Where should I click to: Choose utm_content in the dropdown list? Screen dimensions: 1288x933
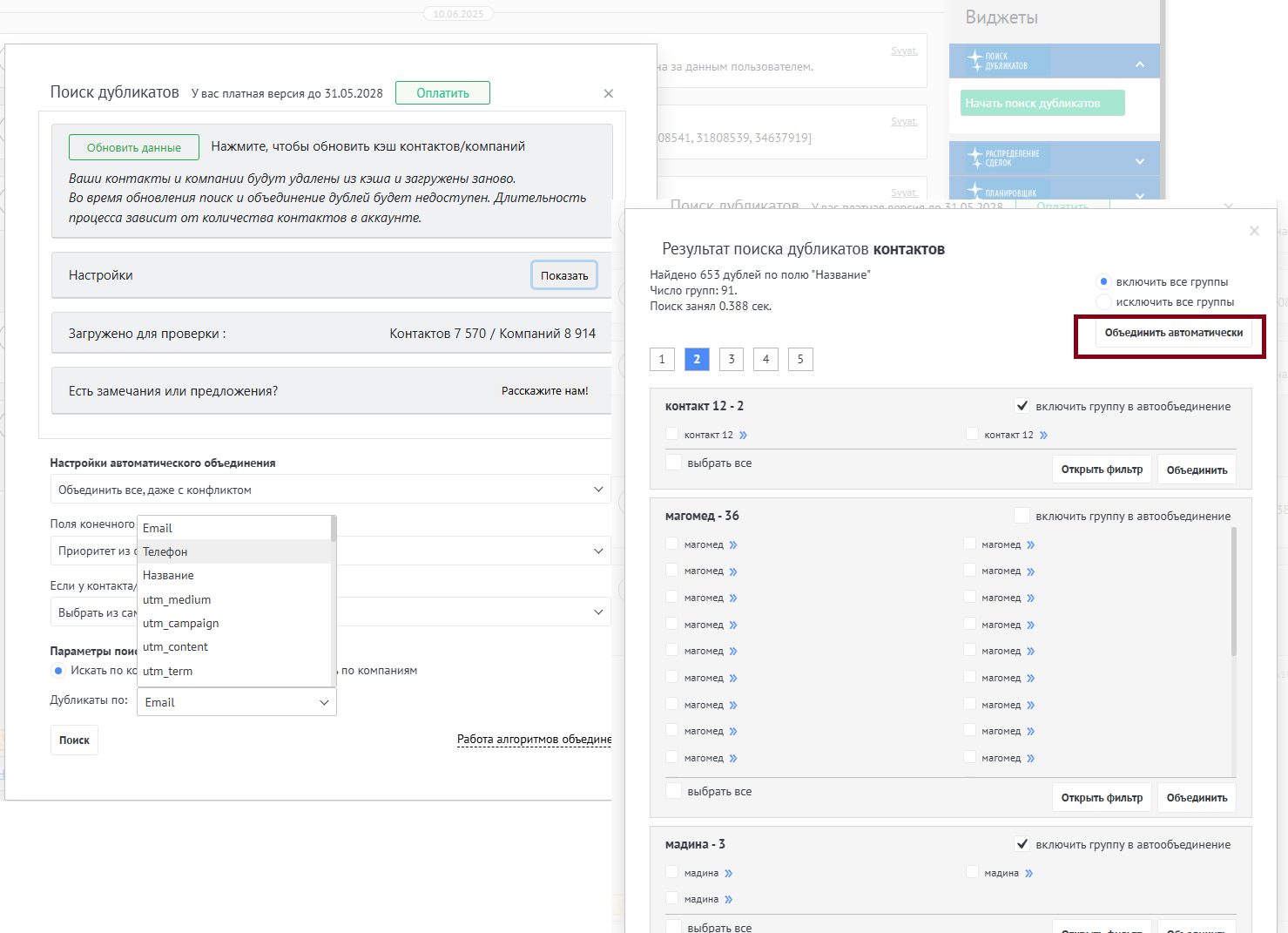click(234, 646)
